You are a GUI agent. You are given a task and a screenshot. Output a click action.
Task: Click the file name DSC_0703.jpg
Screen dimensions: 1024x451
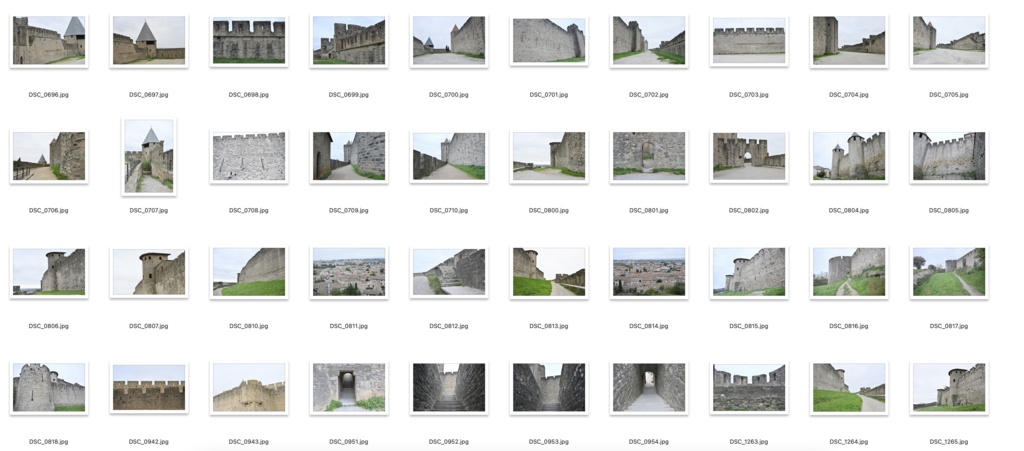tap(749, 95)
